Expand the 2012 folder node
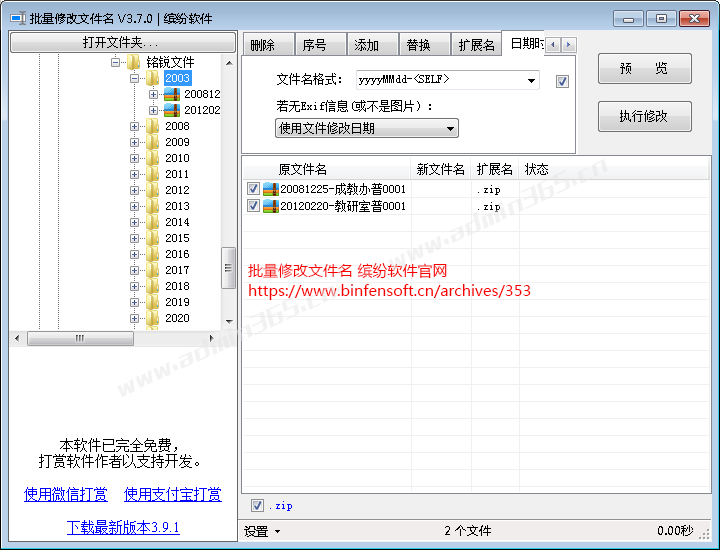 pyautogui.click(x=134, y=190)
